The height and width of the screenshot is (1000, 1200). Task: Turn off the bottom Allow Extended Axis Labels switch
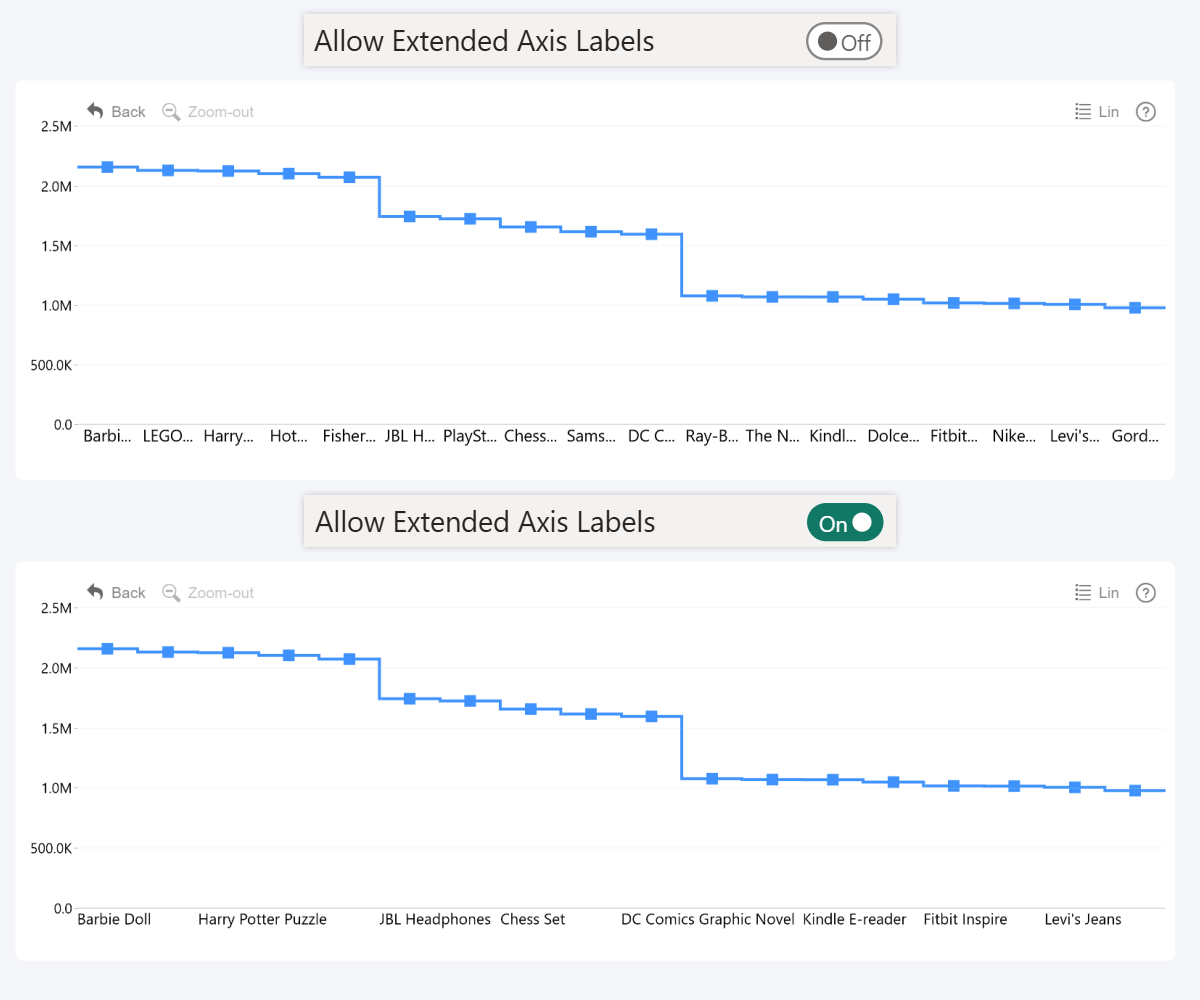(x=844, y=522)
